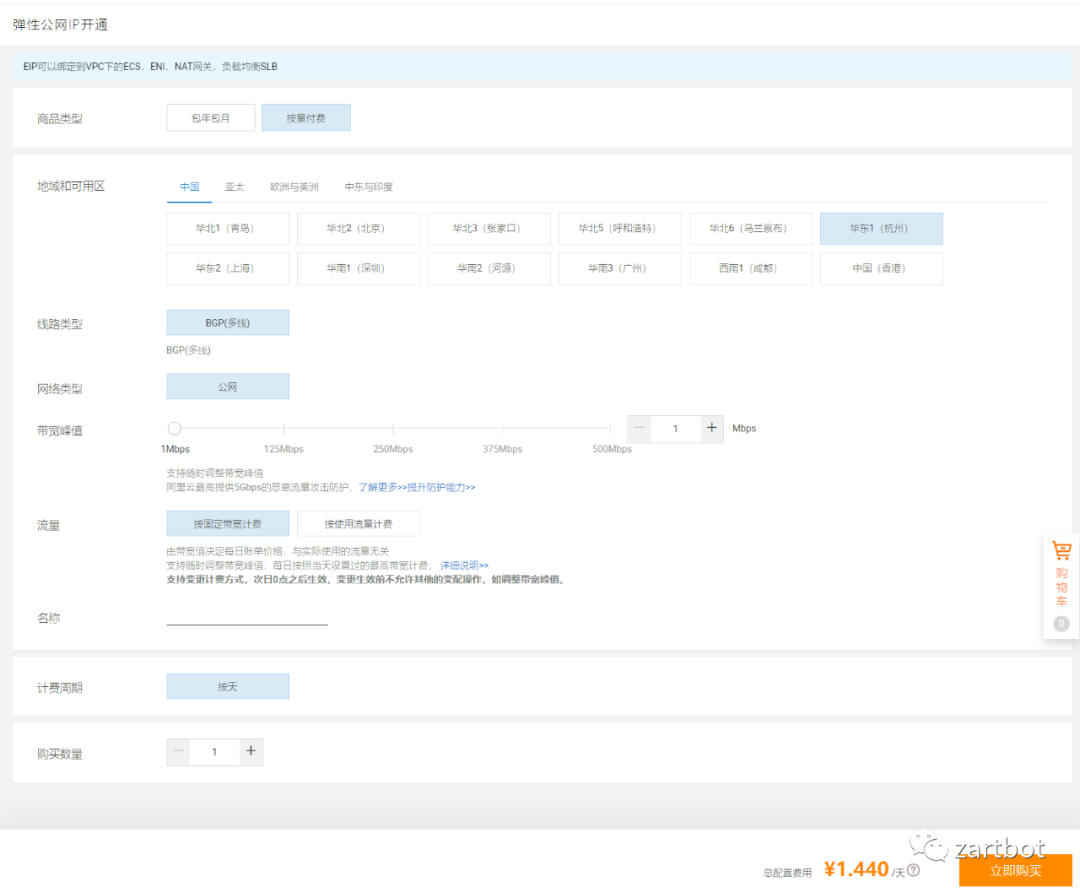This screenshot has height=893, width=1080.
Task: Select BGP(多线) line type
Action: [227, 322]
